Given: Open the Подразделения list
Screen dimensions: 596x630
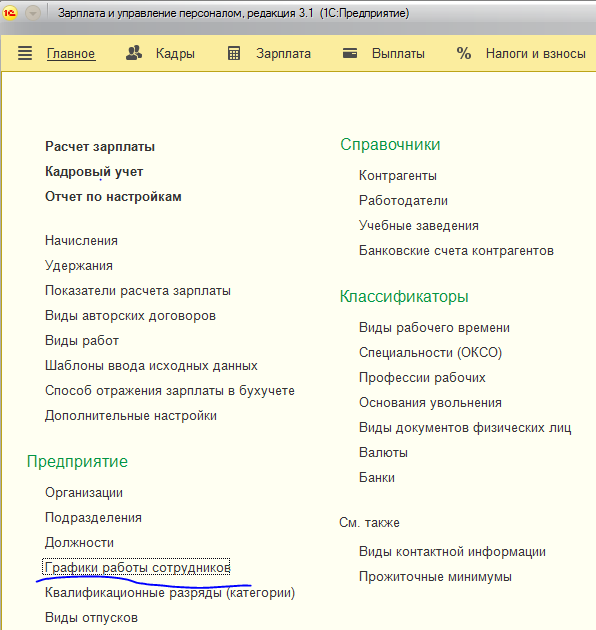Looking at the screenshot, I should [x=93, y=518].
